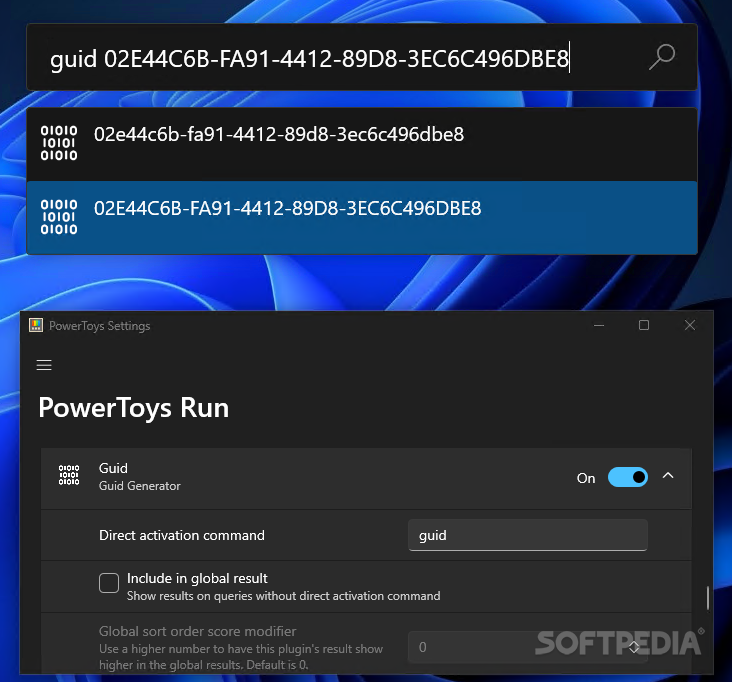Viewport: 732px width, 682px height.
Task: Edit the Direct activation command field
Action: click(x=528, y=535)
